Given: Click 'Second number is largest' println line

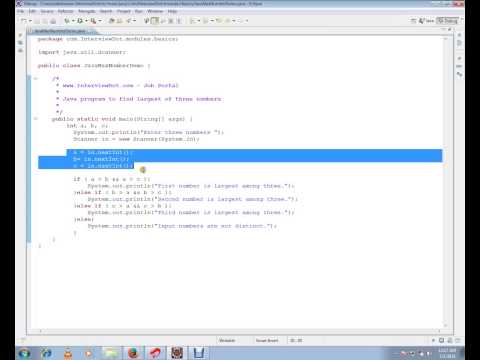Looking at the screenshot, I should click(x=193, y=199).
